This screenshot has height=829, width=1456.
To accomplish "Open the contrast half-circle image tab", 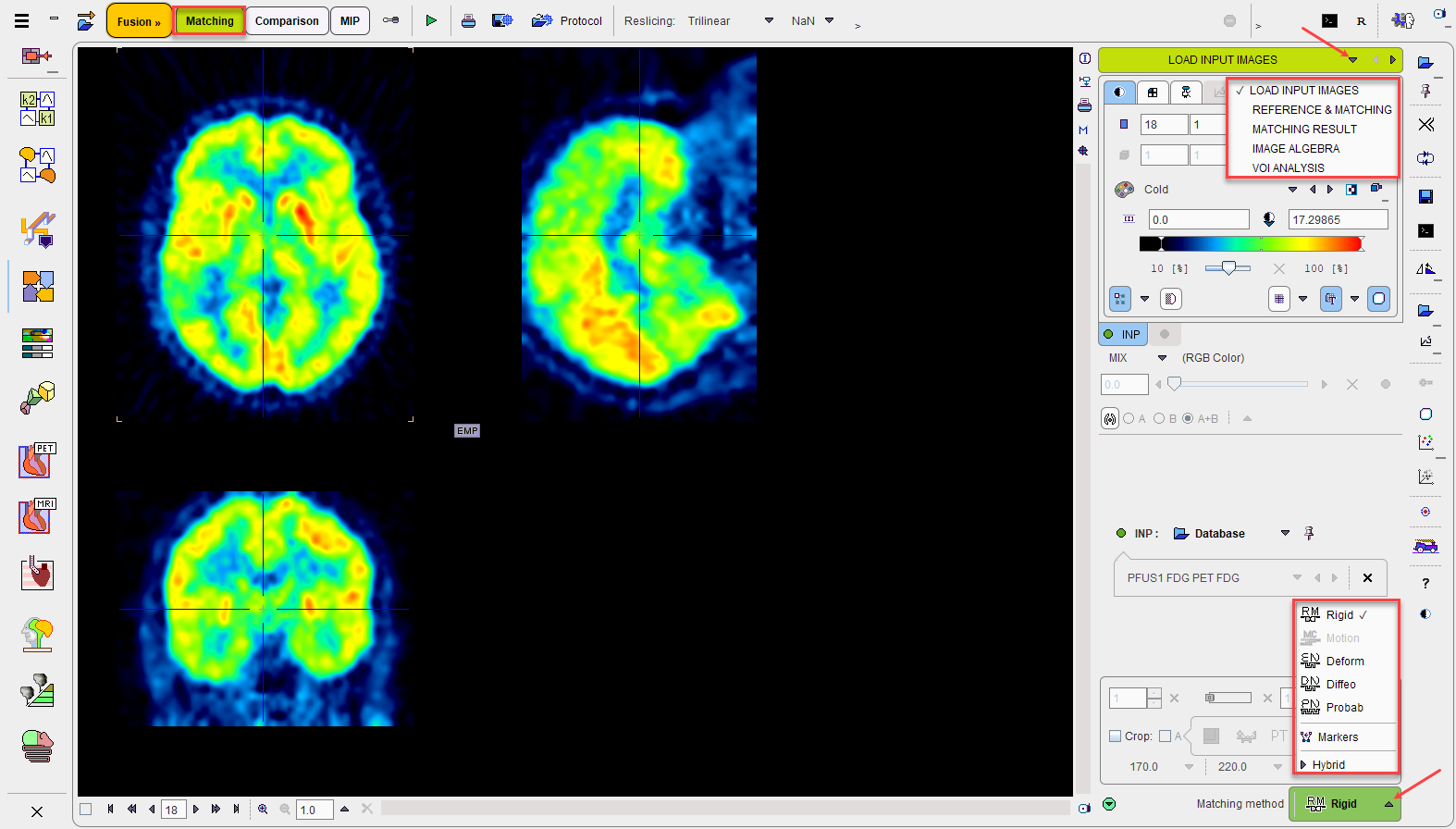I will pos(1119,92).
